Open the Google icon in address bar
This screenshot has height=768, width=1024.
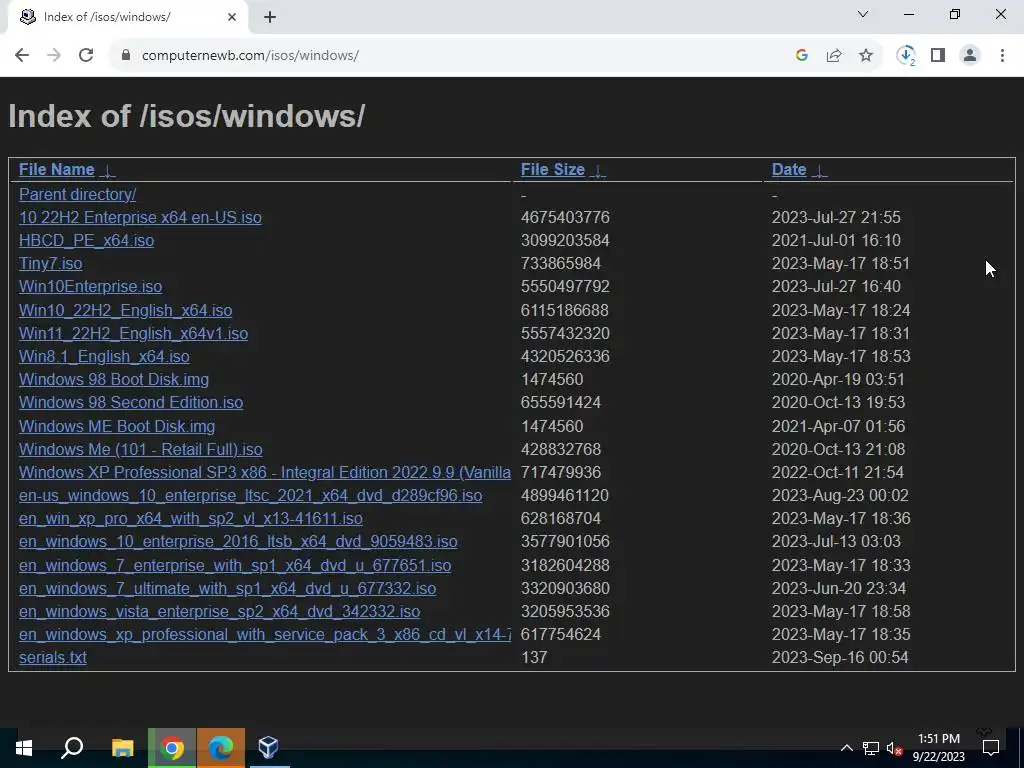tap(801, 56)
